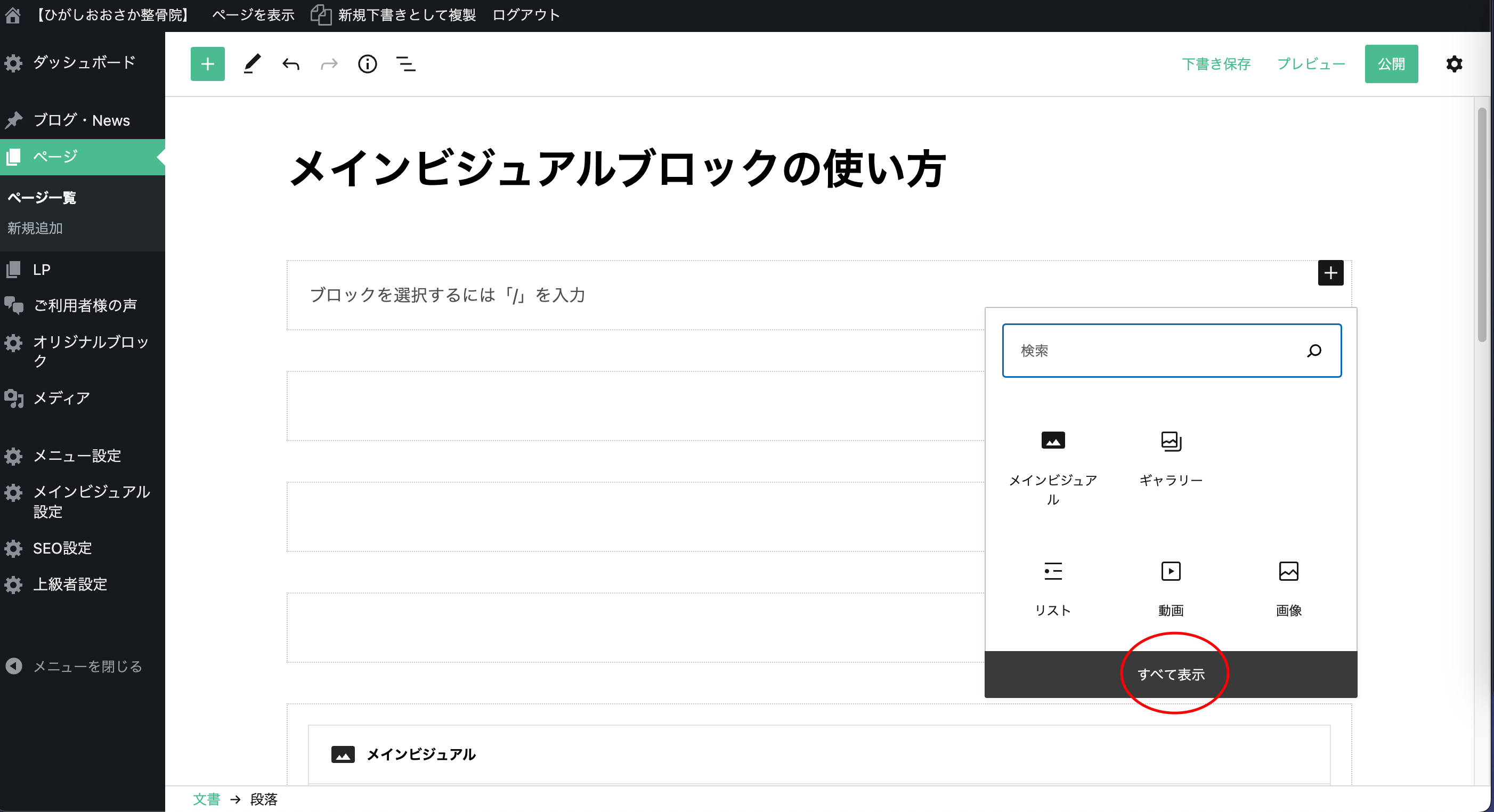Image resolution: width=1494 pixels, height=812 pixels.
Task: Open SEO設定 in the sidebar
Action: 62,548
